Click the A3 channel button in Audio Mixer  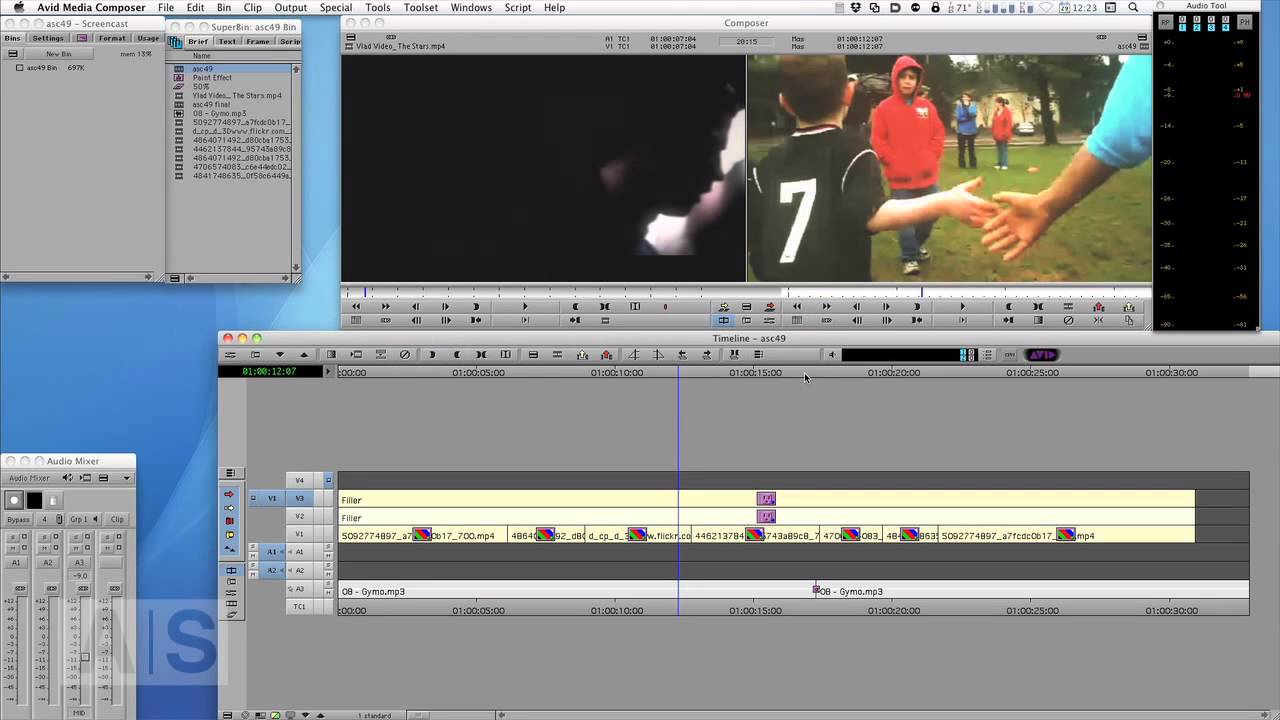[79, 563]
